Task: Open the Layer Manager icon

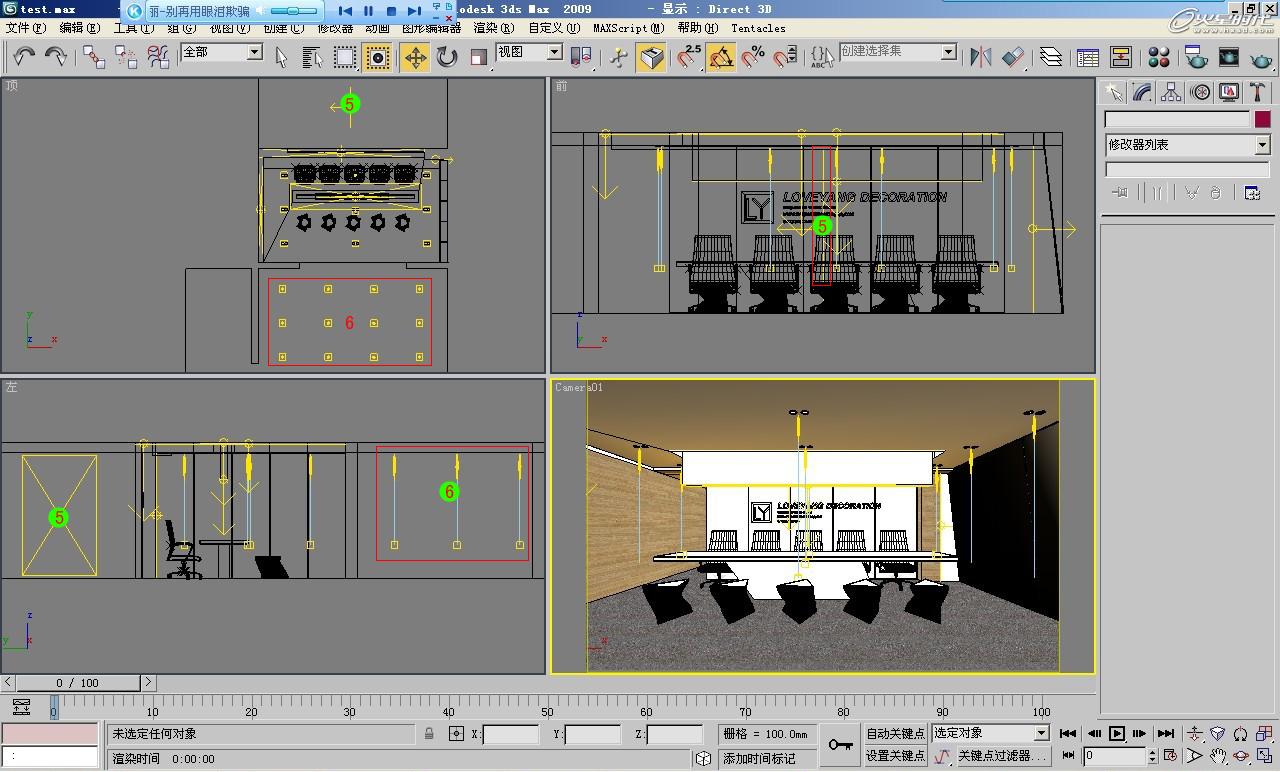Action: 1050,57
